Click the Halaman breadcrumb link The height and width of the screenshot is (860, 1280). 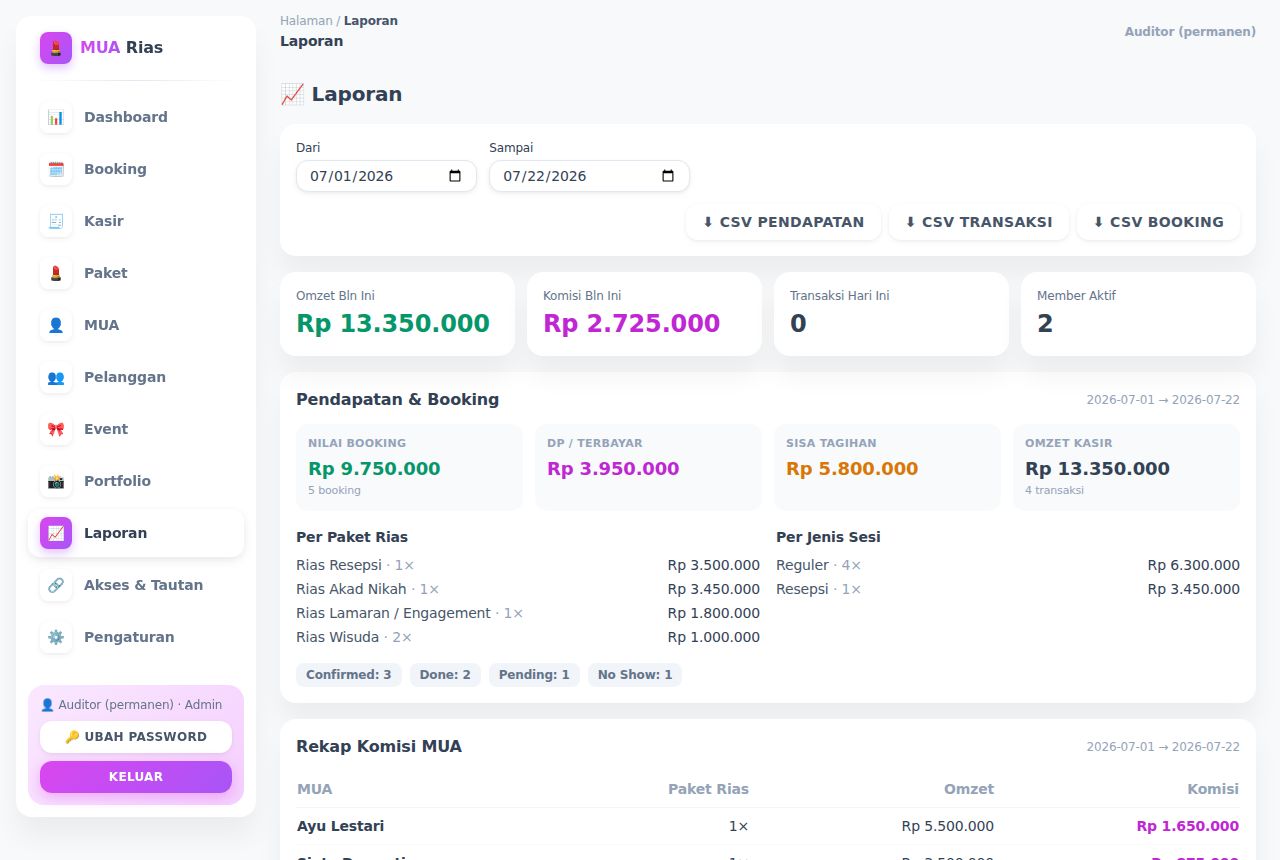[x=306, y=21]
